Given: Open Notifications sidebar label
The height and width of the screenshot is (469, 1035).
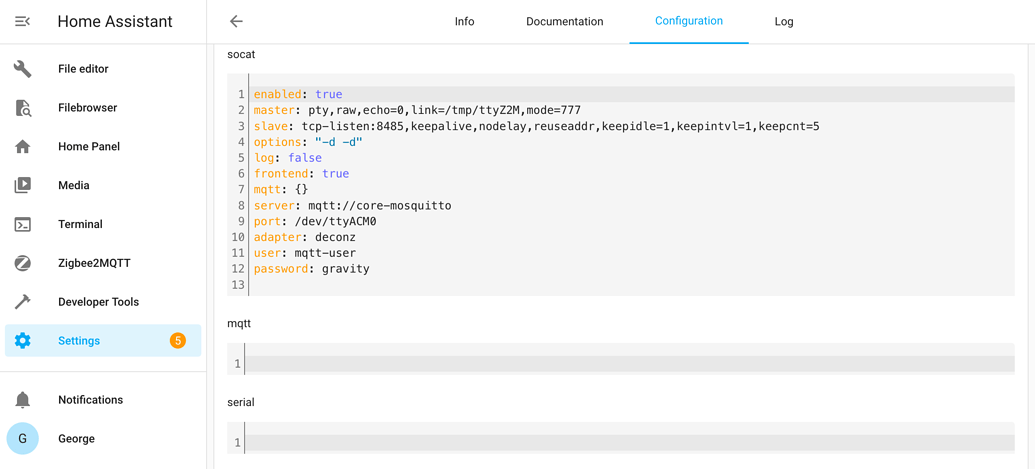Looking at the screenshot, I should (x=90, y=400).
